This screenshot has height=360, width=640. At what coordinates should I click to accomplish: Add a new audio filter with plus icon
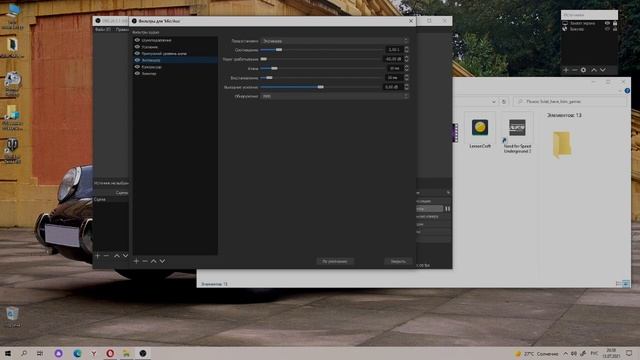pos(136,261)
